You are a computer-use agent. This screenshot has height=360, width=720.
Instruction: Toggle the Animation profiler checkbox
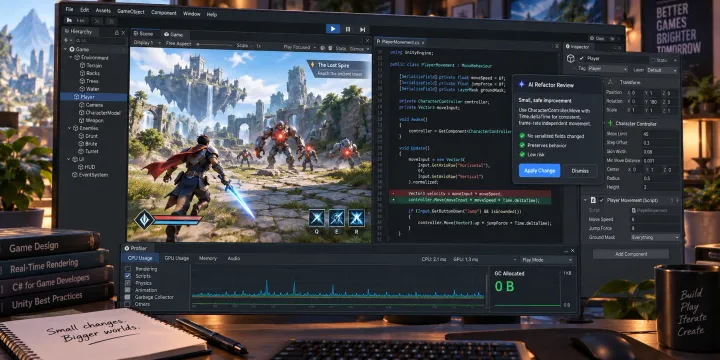point(128,290)
